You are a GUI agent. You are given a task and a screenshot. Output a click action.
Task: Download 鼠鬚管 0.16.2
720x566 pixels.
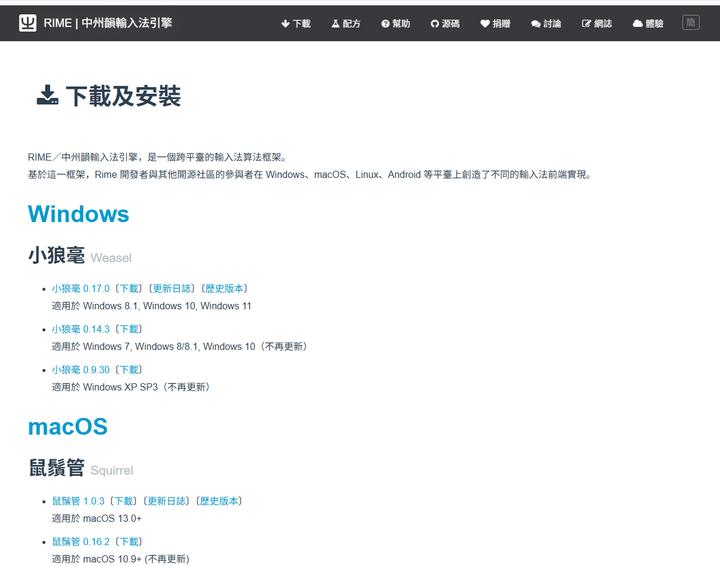129,542
